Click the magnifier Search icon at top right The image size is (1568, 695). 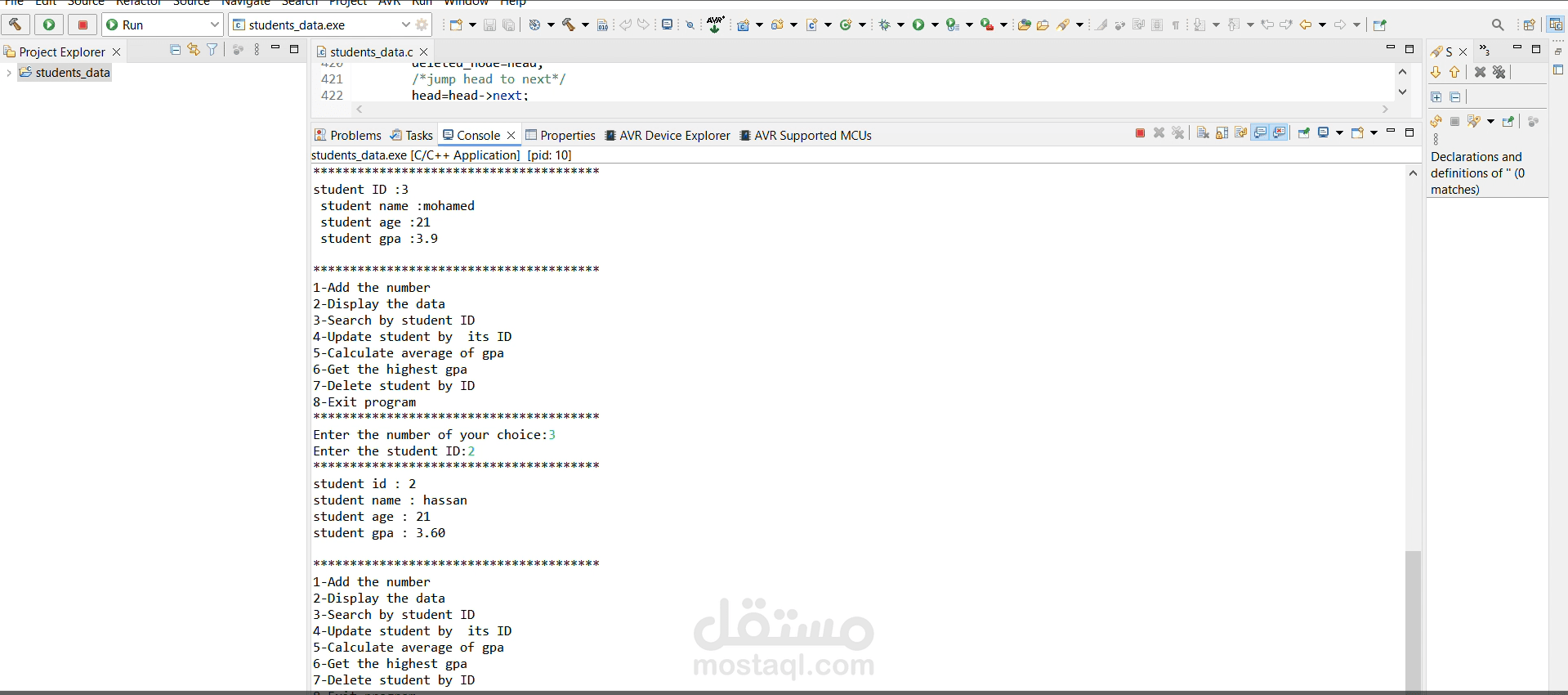[1498, 25]
